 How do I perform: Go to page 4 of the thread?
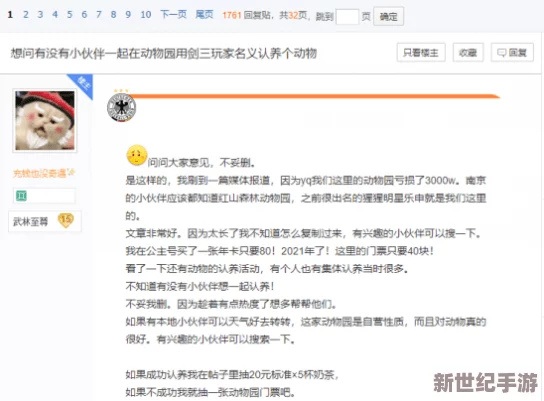click(x=55, y=15)
